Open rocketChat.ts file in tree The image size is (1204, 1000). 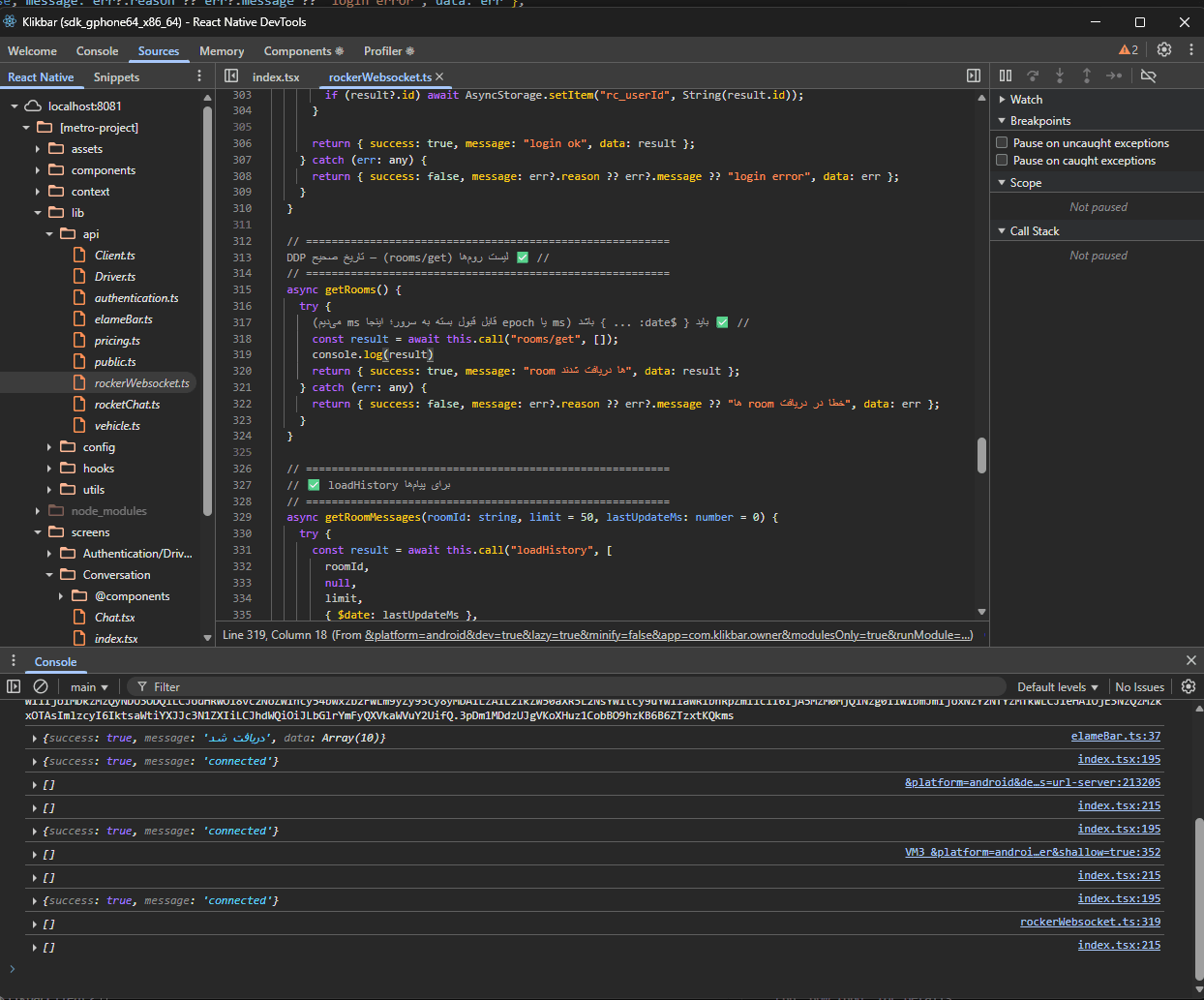point(127,405)
